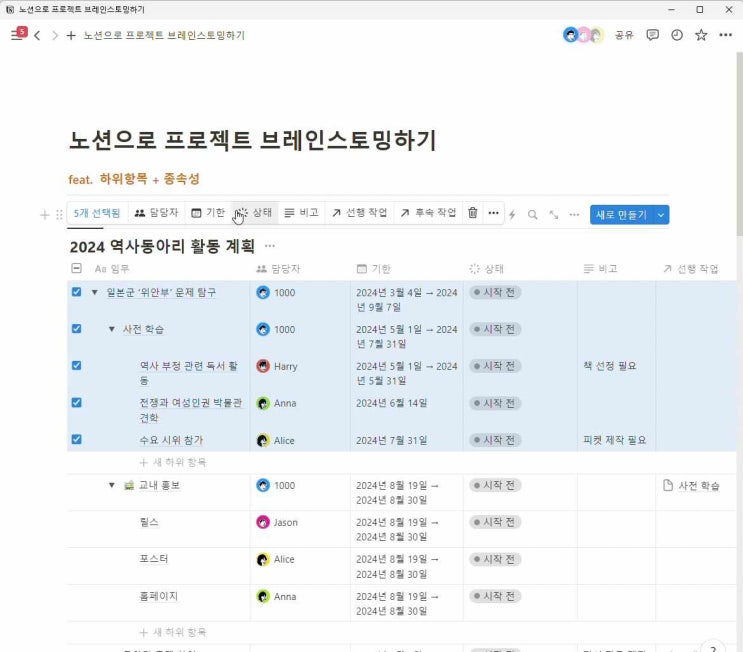The width and height of the screenshot is (743, 652).
Task: Click the 공유 share button
Action: tap(624, 35)
